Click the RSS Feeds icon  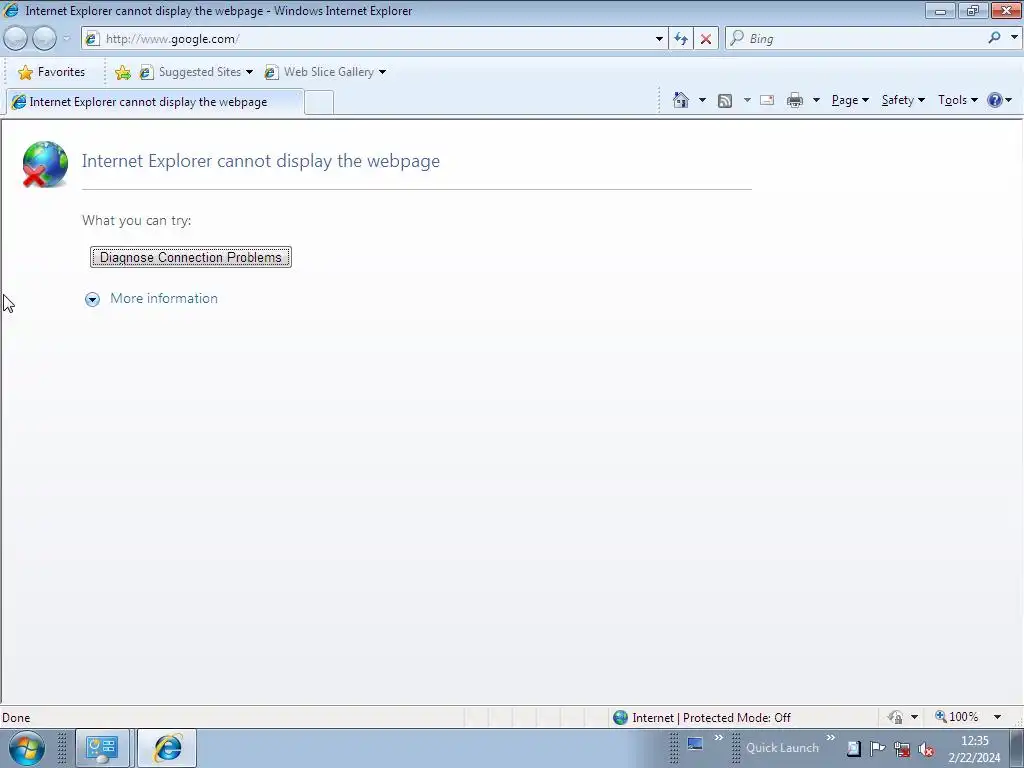[725, 101]
